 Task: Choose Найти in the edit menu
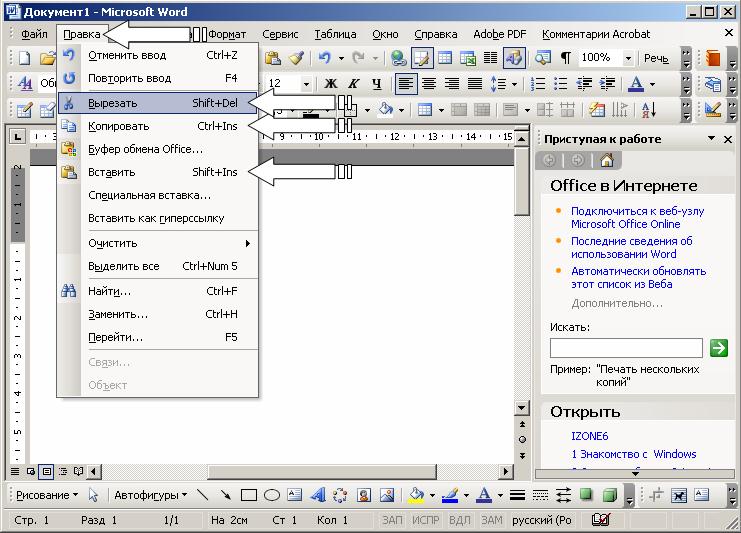(x=158, y=291)
